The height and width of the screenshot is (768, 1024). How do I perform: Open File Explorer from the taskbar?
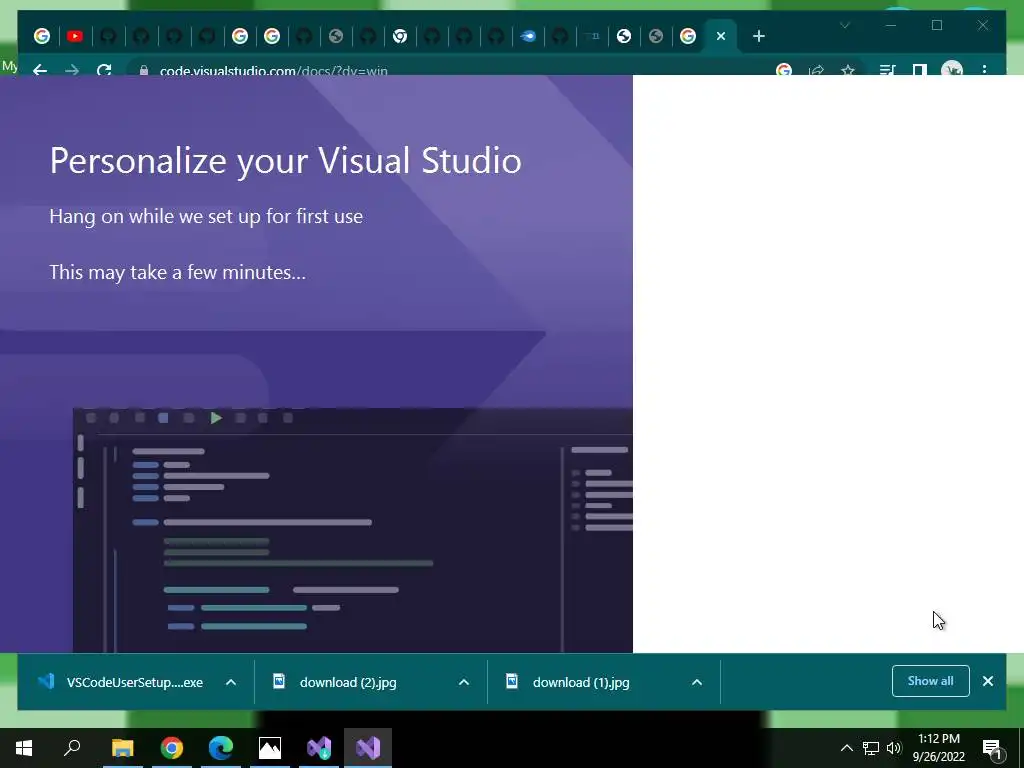[122, 748]
